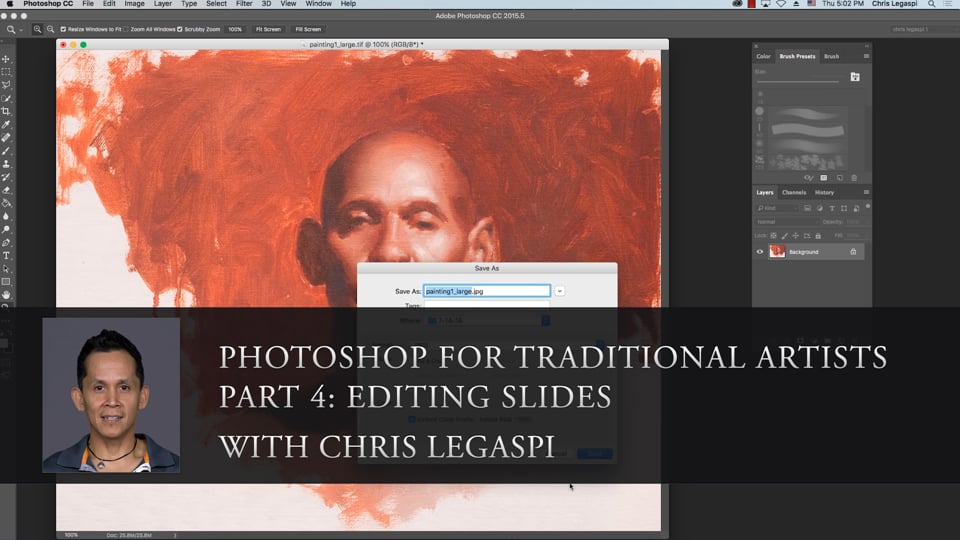This screenshot has height=540, width=960.
Task: Toggle lock all for the layer
Action: (818, 236)
